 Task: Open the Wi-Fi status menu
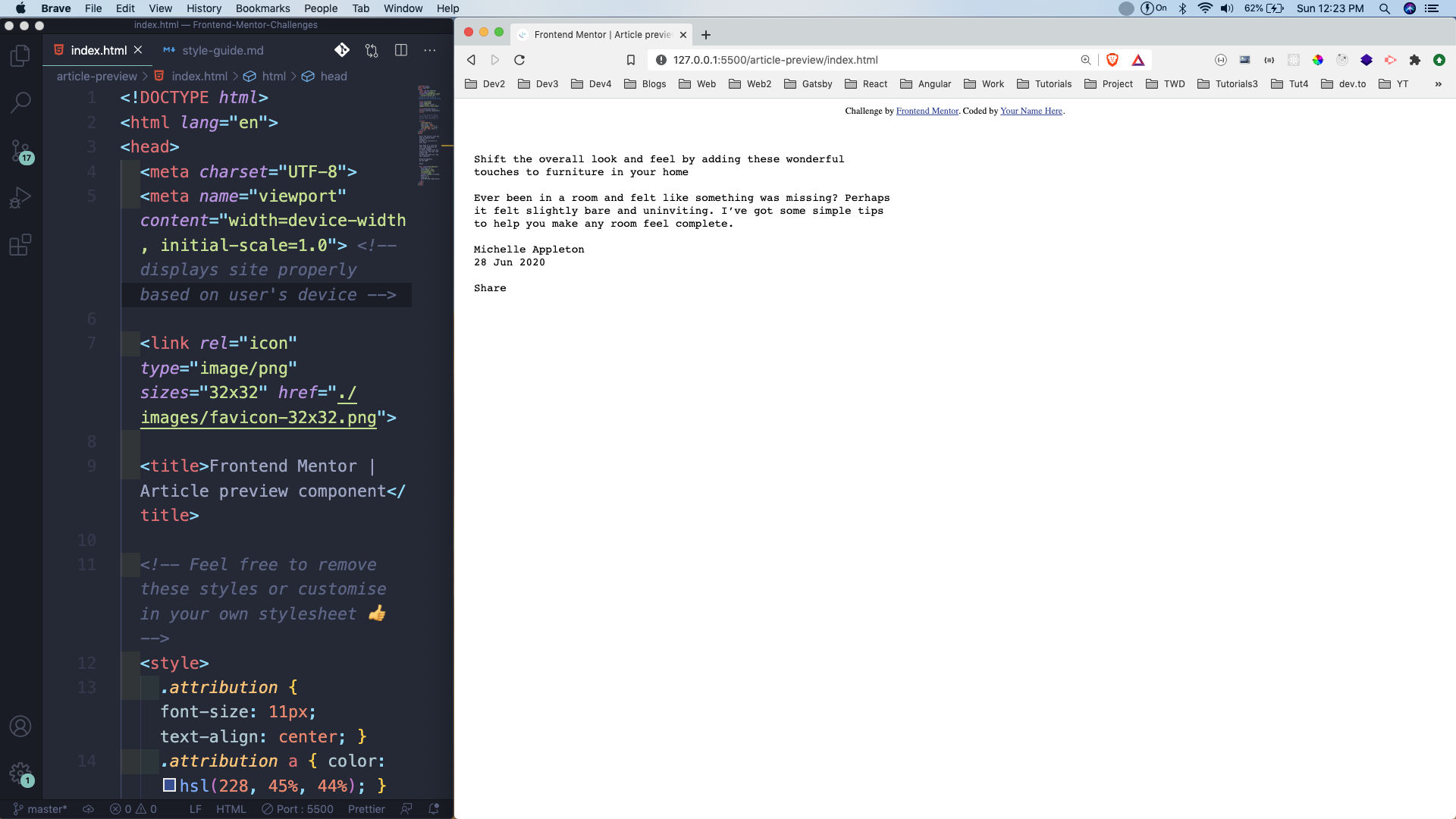click(x=1204, y=8)
